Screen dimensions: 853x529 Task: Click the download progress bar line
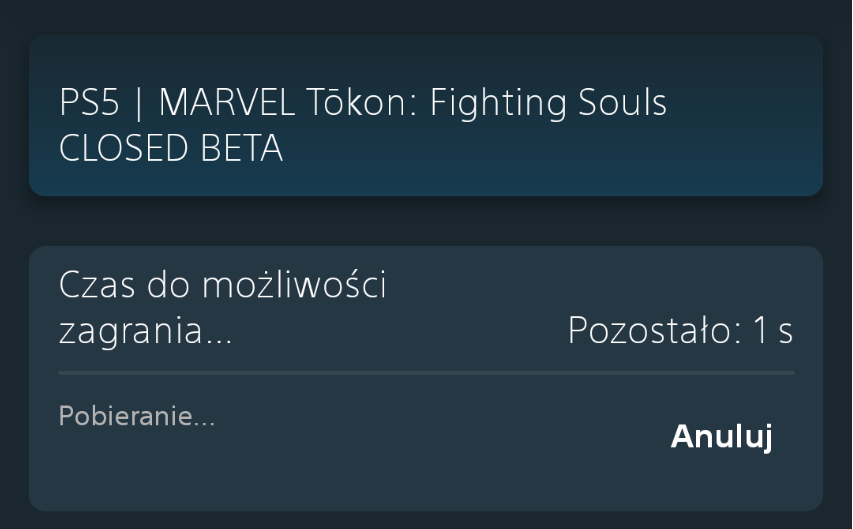(426, 373)
